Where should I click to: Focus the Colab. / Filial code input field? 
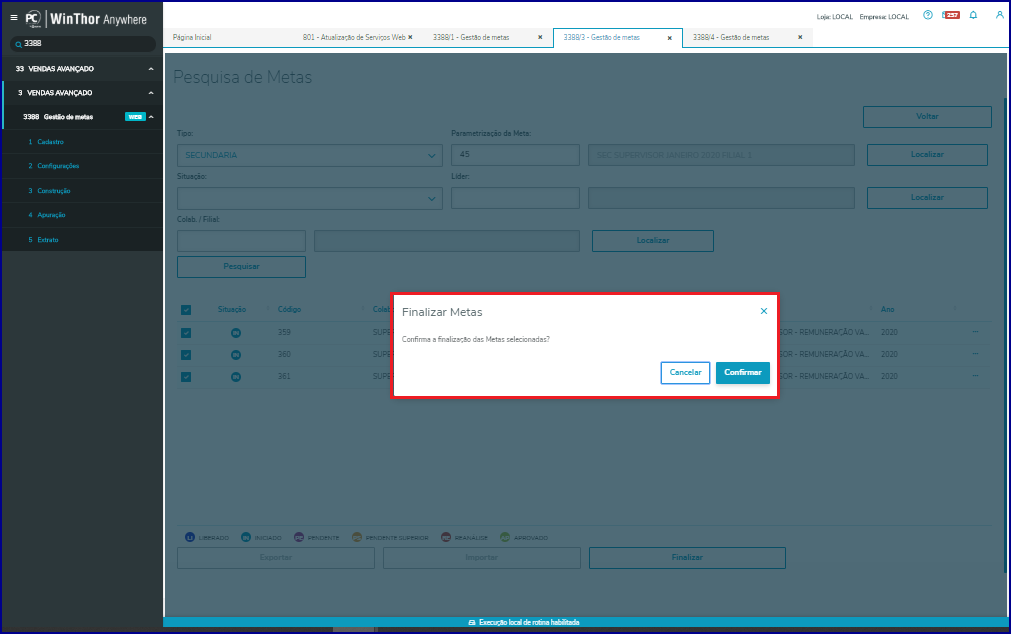(x=241, y=241)
